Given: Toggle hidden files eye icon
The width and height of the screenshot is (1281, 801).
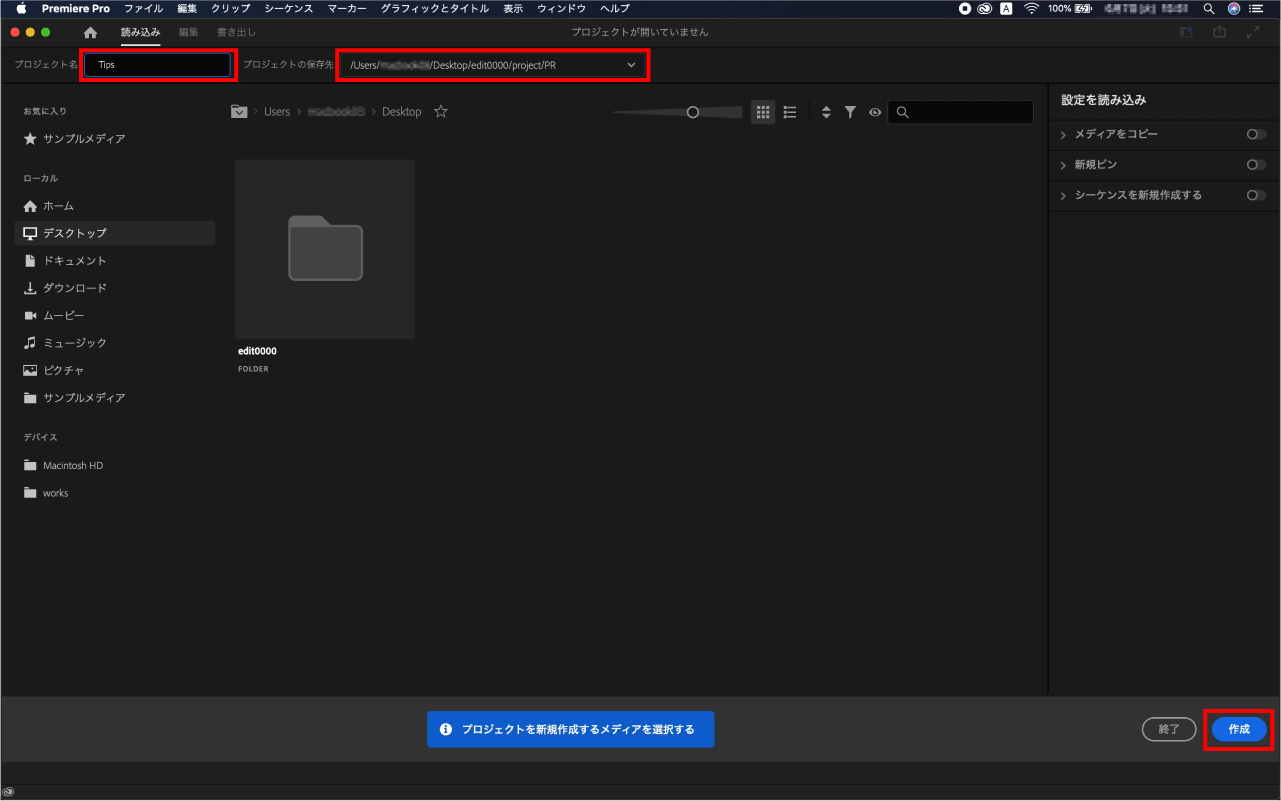Looking at the screenshot, I should pyautogui.click(x=875, y=112).
